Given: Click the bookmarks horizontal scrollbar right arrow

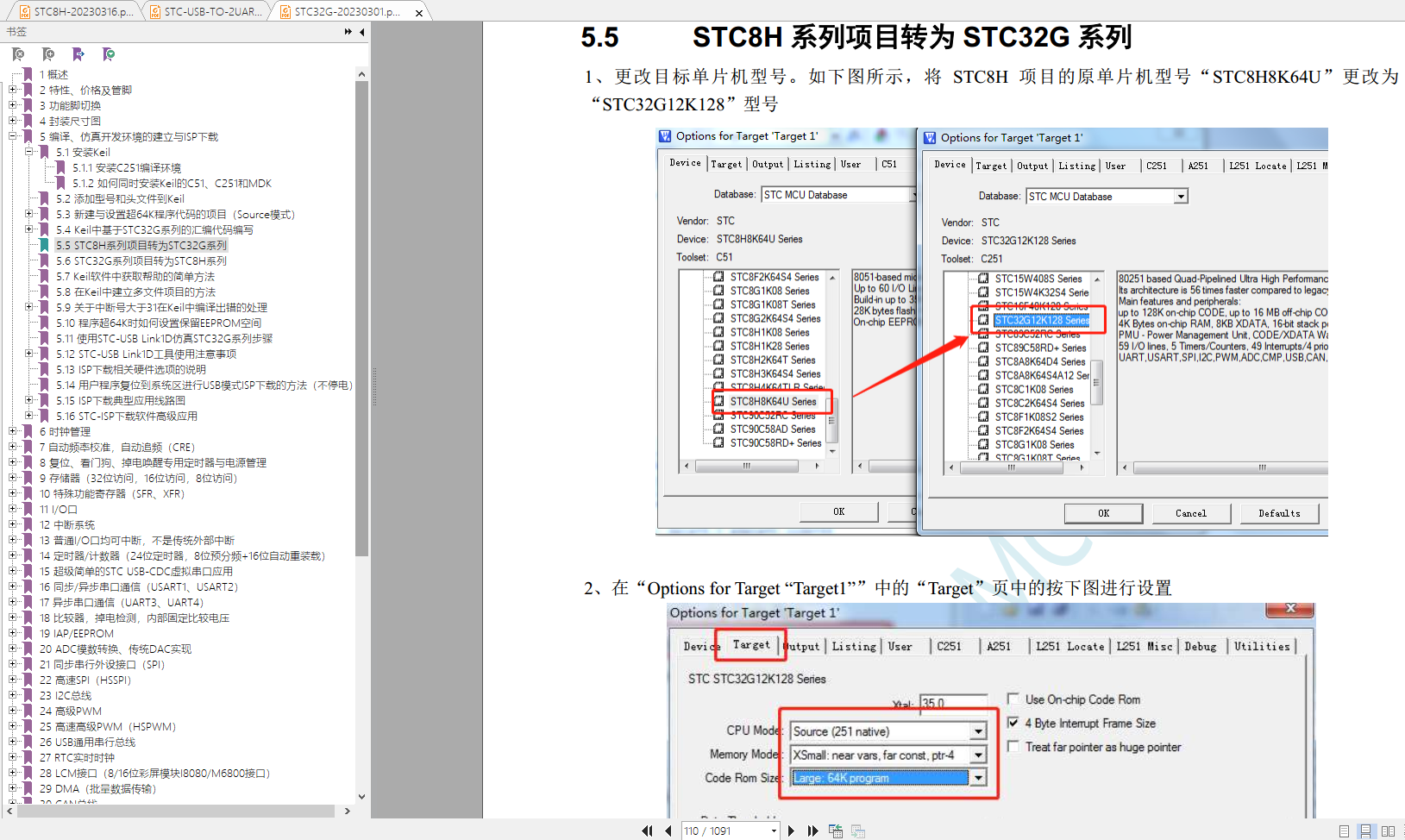Looking at the screenshot, I should [x=347, y=811].
